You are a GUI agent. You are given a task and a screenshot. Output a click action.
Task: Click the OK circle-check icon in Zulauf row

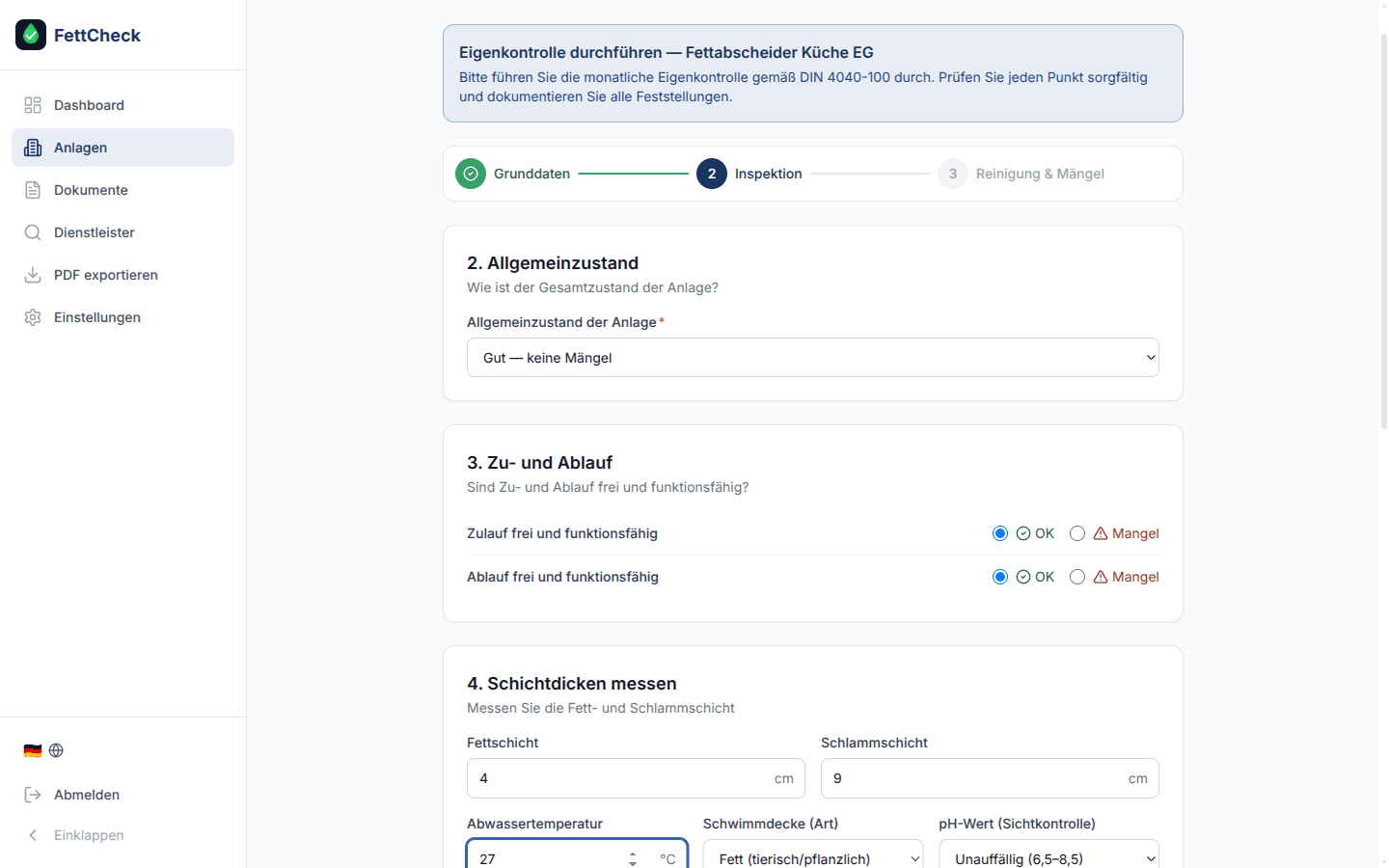pyautogui.click(x=1023, y=533)
